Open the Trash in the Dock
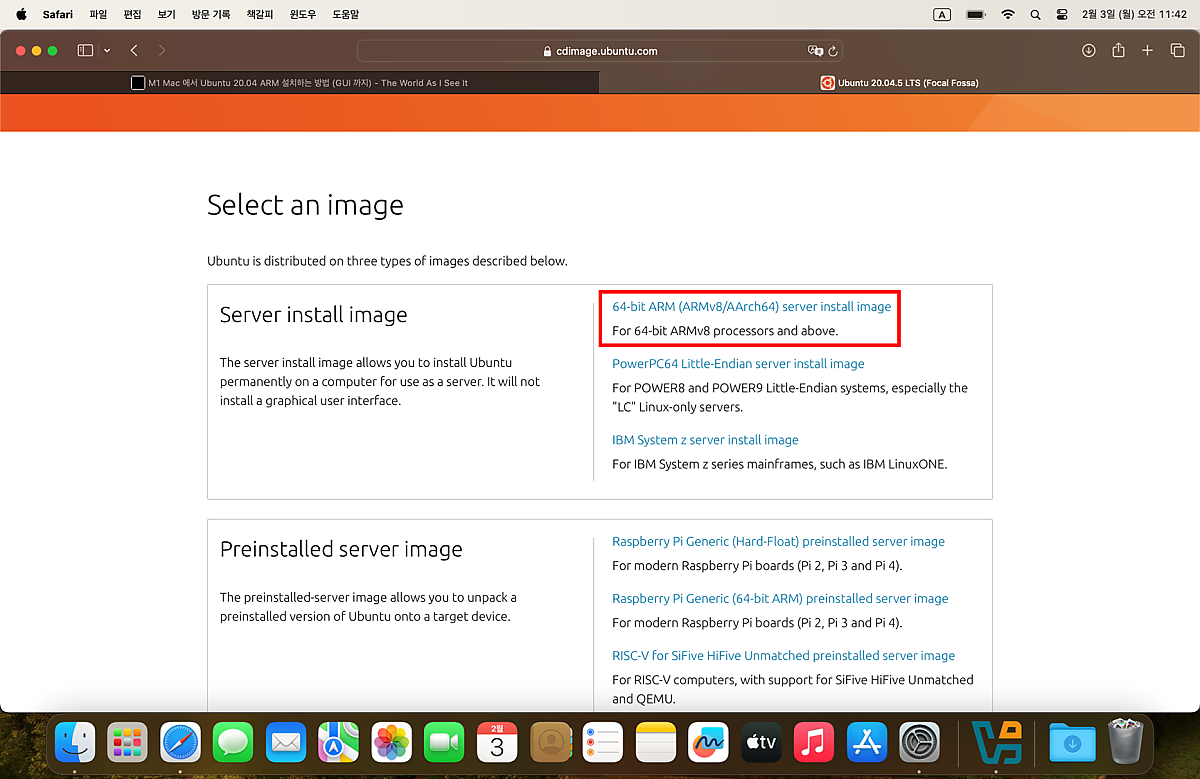Viewport: 1200px width, 779px height. 1124,742
